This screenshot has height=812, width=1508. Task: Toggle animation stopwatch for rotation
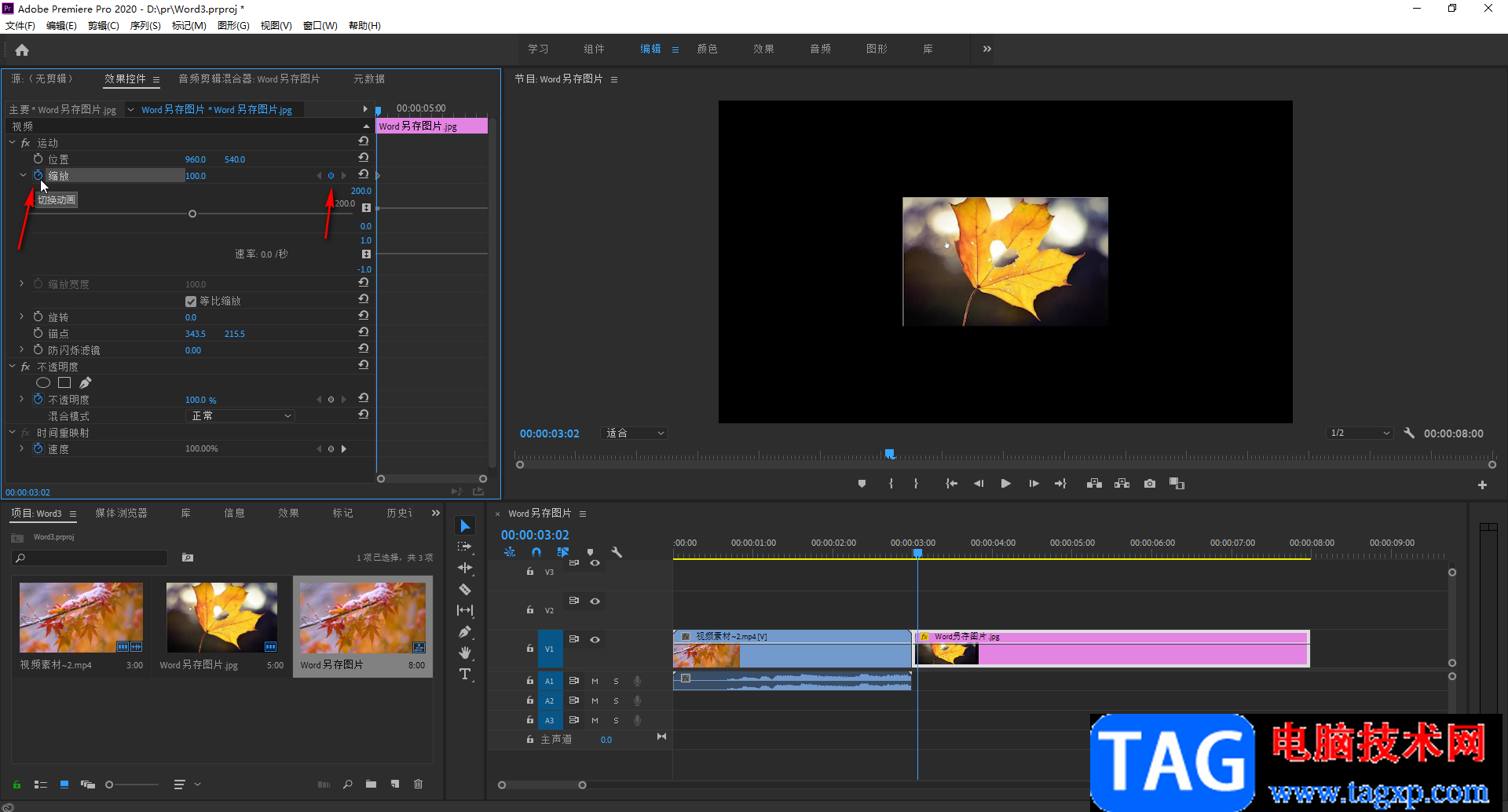pyautogui.click(x=38, y=316)
